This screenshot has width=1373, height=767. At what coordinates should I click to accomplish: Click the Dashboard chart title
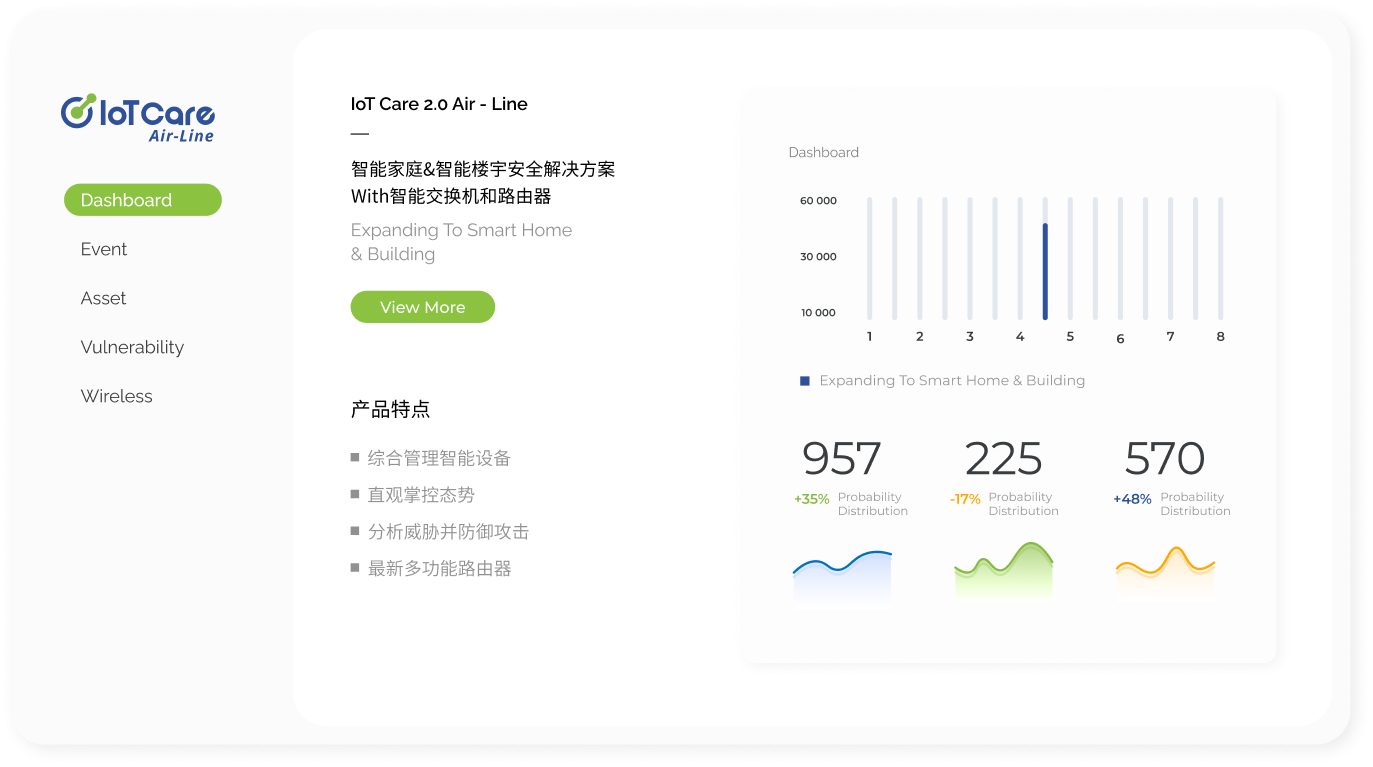(x=824, y=152)
